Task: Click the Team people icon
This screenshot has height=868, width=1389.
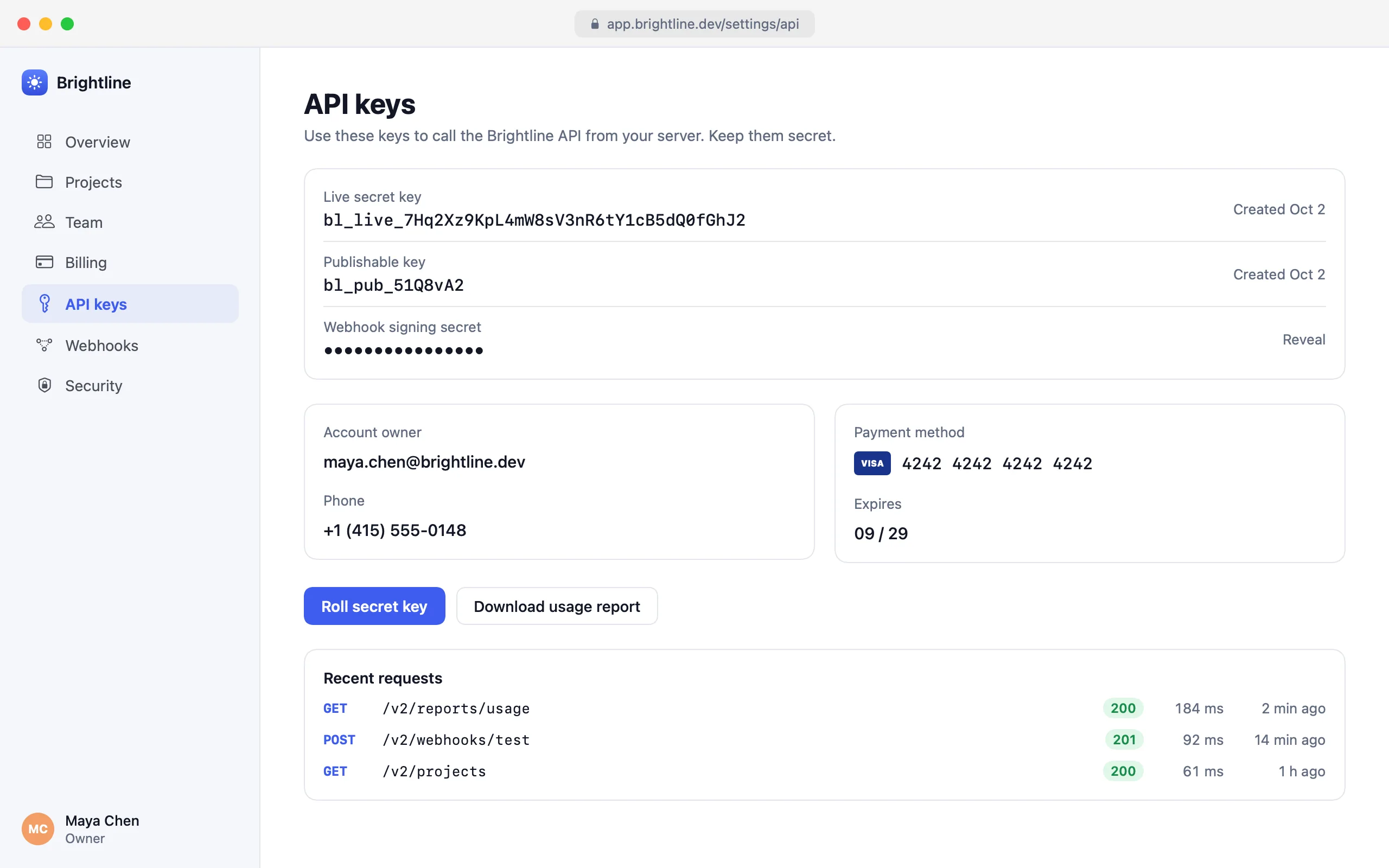Action: [x=44, y=222]
